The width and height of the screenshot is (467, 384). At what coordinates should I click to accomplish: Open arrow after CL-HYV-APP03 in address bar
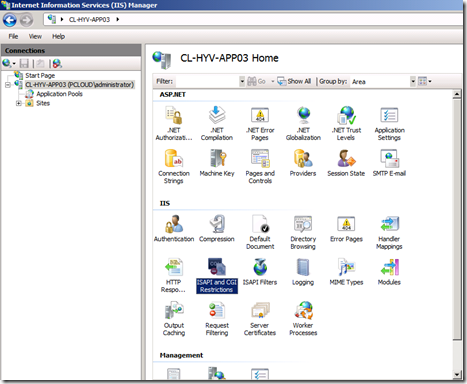click(x=118, y=20)
